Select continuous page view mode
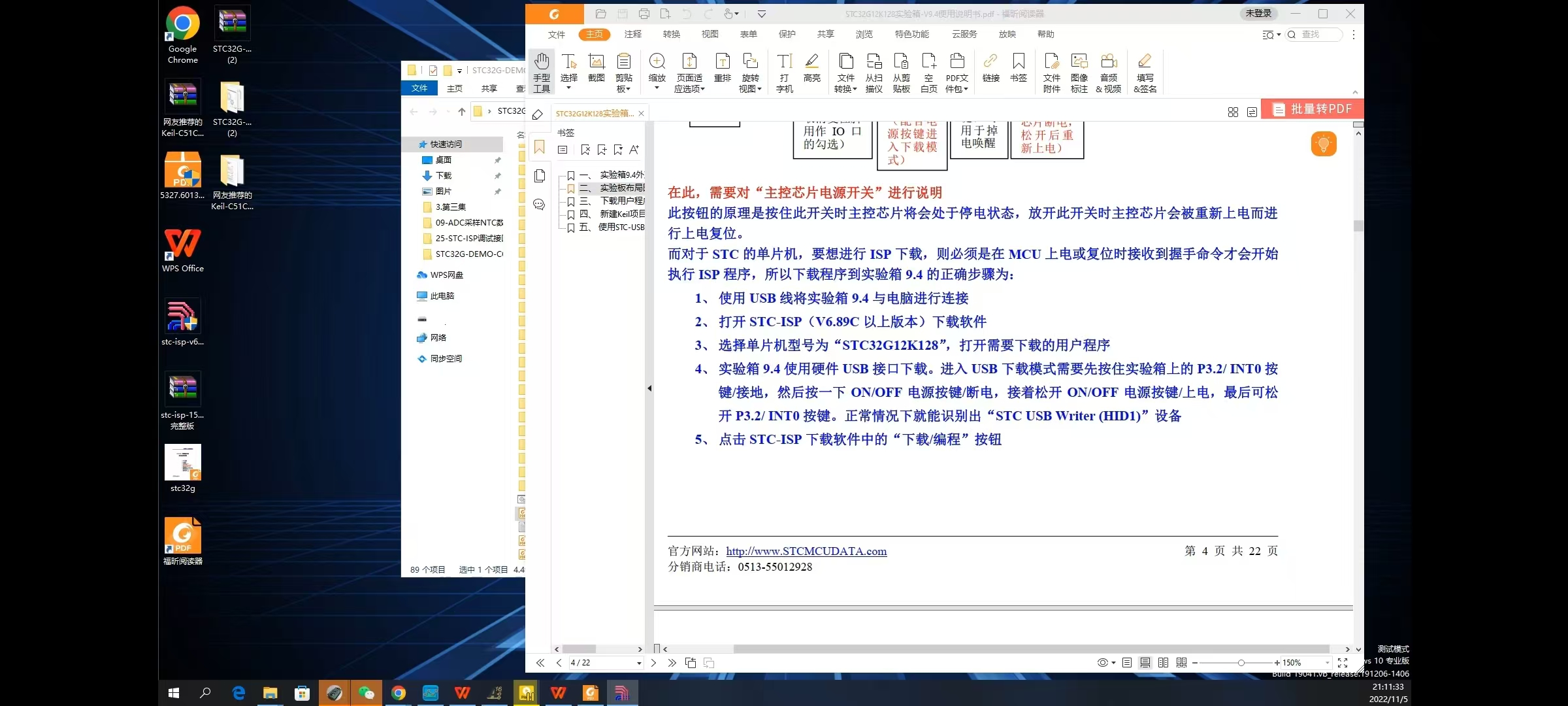Screen dimensions: 1568x706 1145,663
